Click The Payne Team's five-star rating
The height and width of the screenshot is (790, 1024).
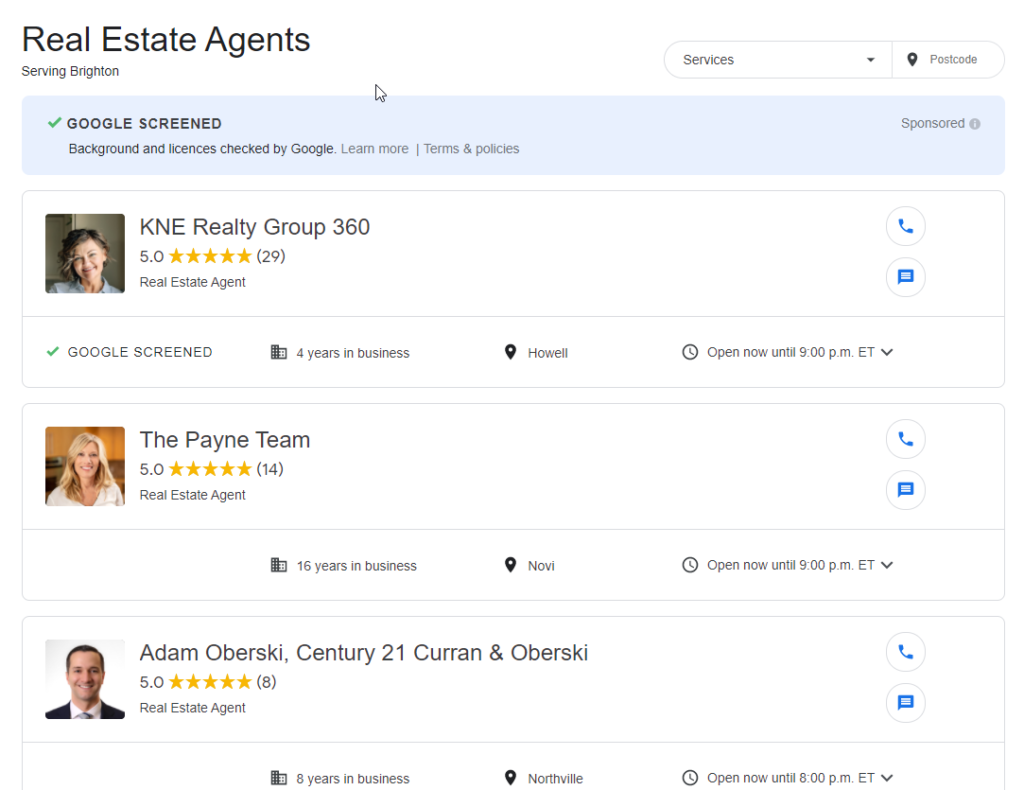pos(210,469)
